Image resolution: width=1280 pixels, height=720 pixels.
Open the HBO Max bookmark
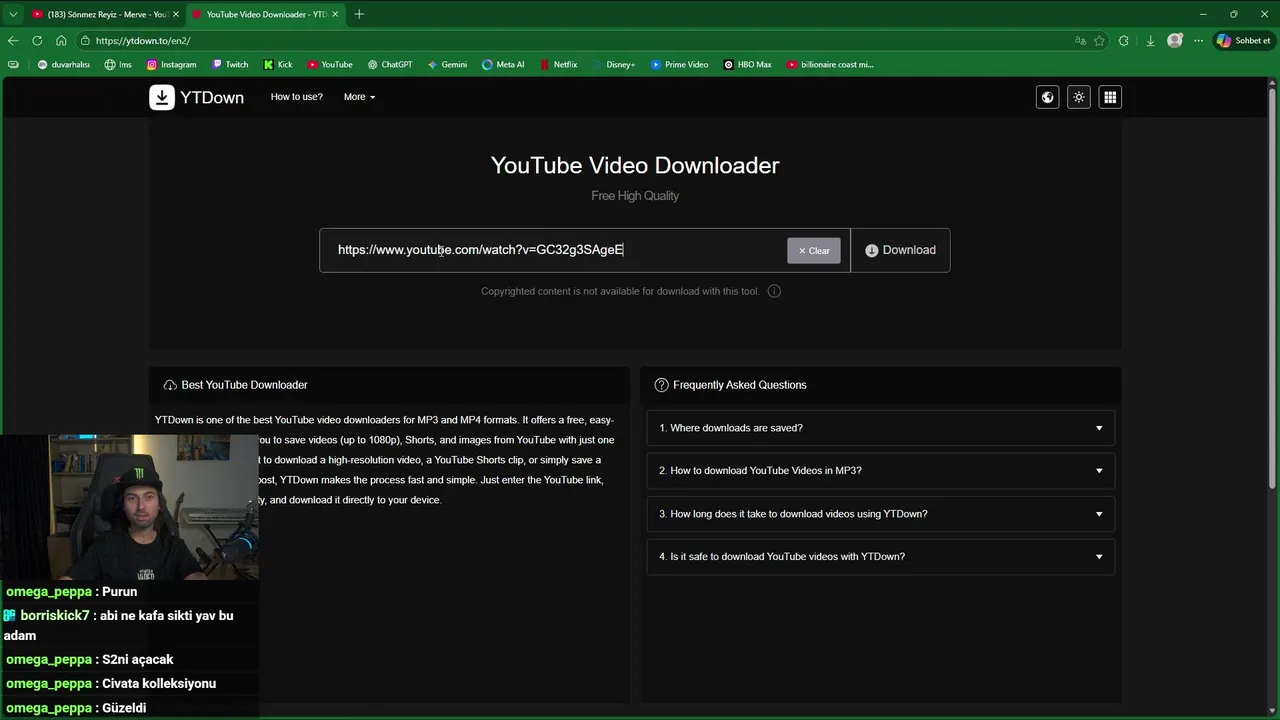[747, 64]
